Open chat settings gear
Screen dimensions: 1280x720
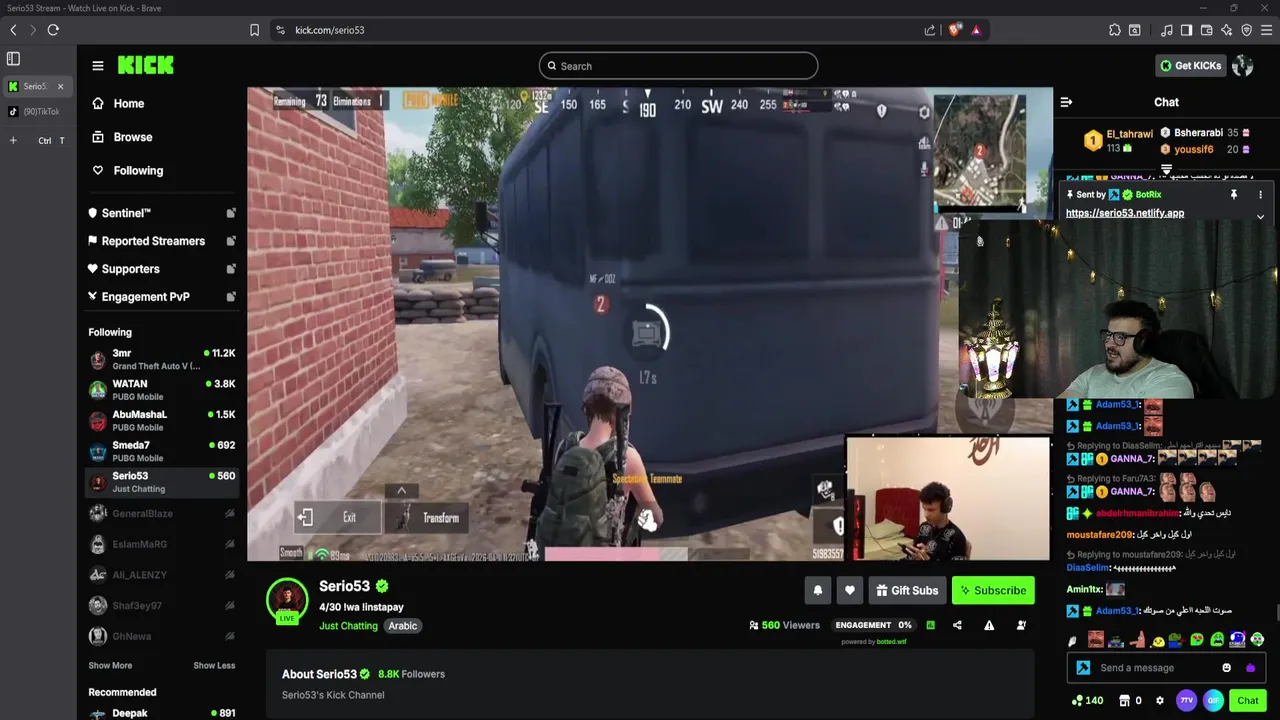point(1160,701)
